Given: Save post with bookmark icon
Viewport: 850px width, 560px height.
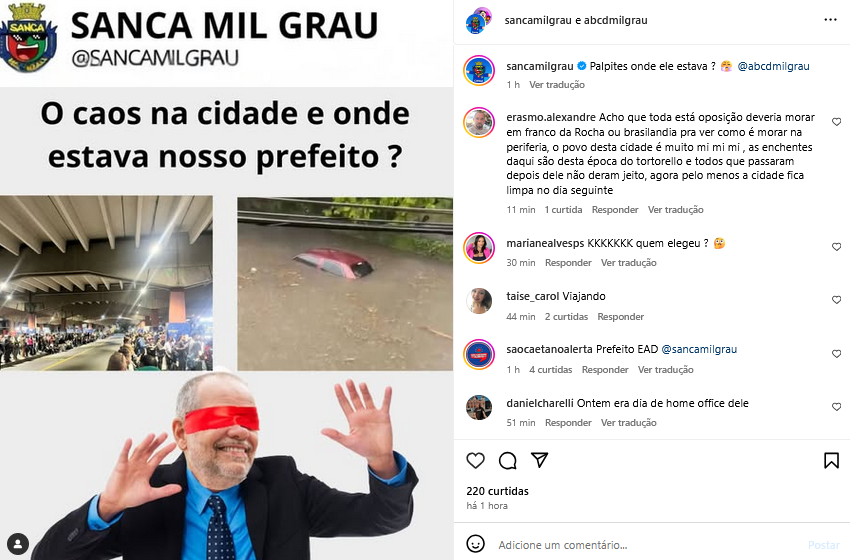Looking at the screenshot, I should pyautogui.click(x=831, y=460).
